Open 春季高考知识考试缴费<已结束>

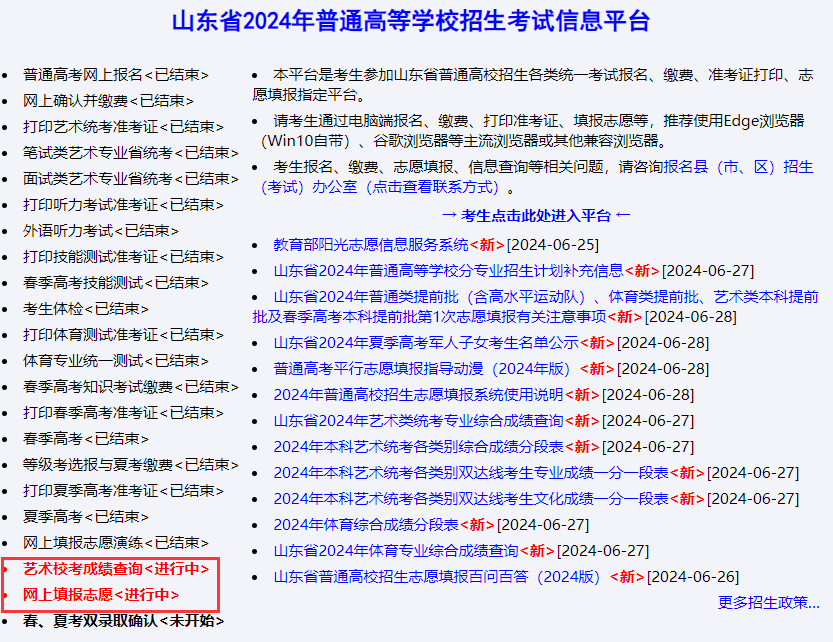pos(130,387)
